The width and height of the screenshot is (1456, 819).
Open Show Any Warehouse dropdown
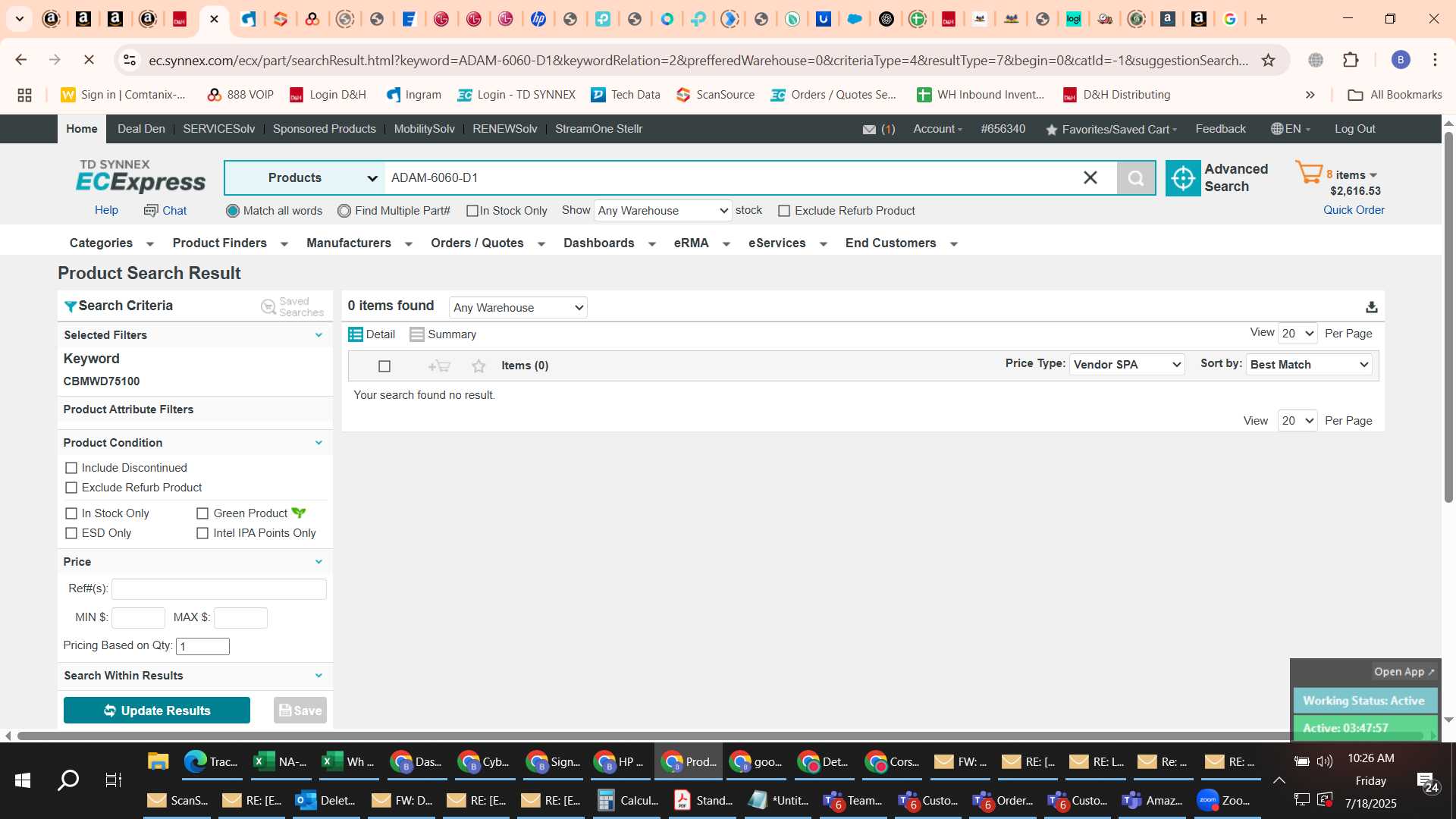(x=663, y=211)
